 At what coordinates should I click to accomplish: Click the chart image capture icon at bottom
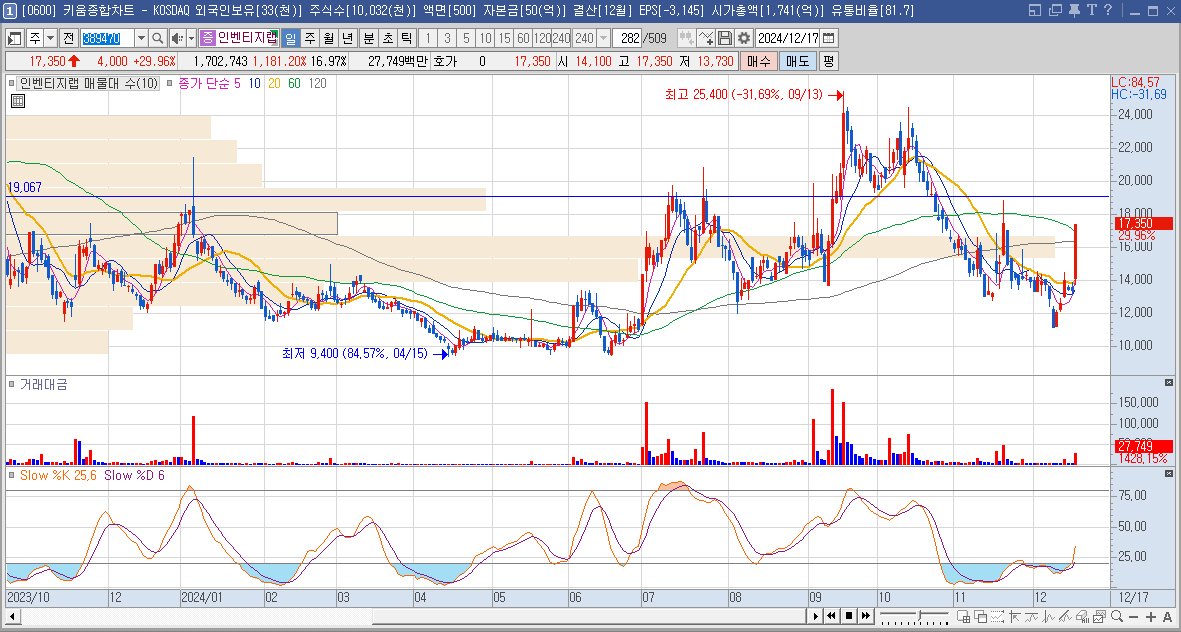1099,616
